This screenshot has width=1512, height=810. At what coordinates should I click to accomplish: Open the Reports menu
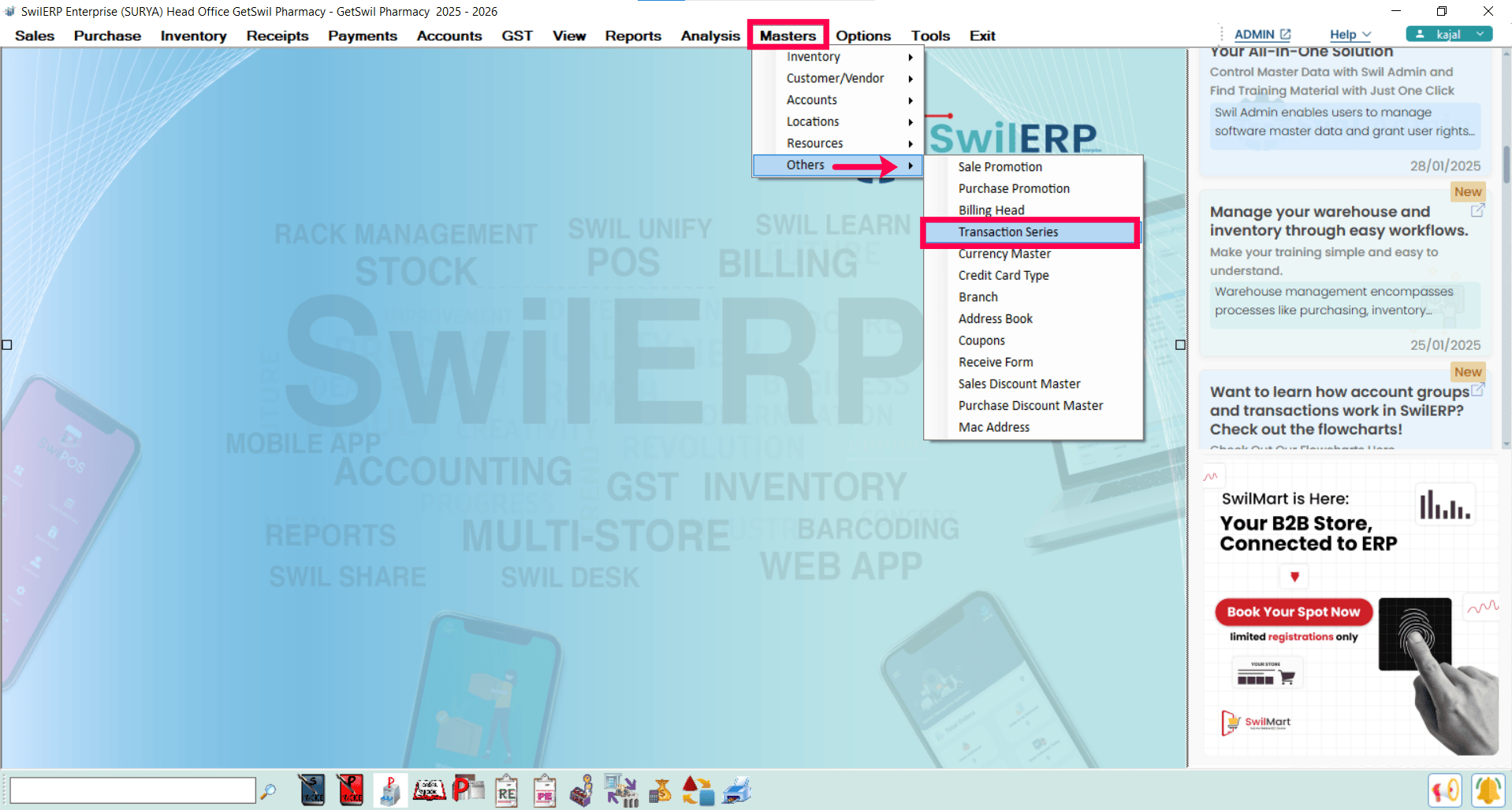coord(633,35)
